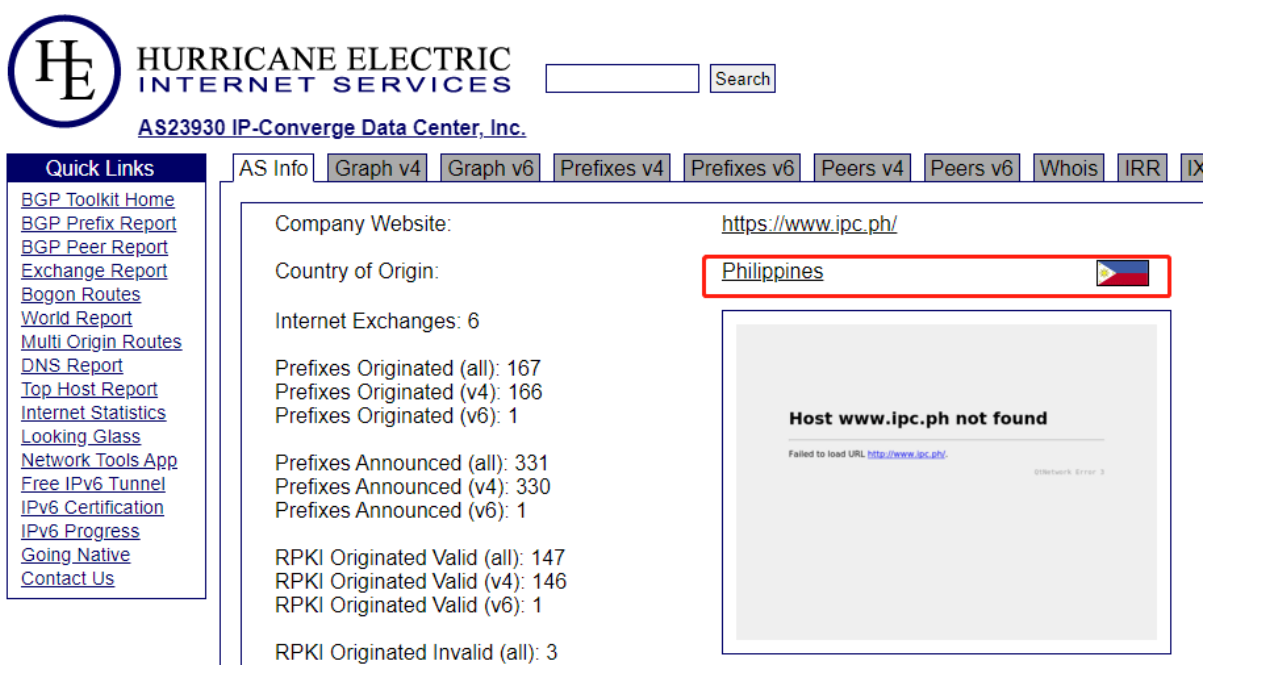
Task: Click the Philippines country link
Action: 772,271
